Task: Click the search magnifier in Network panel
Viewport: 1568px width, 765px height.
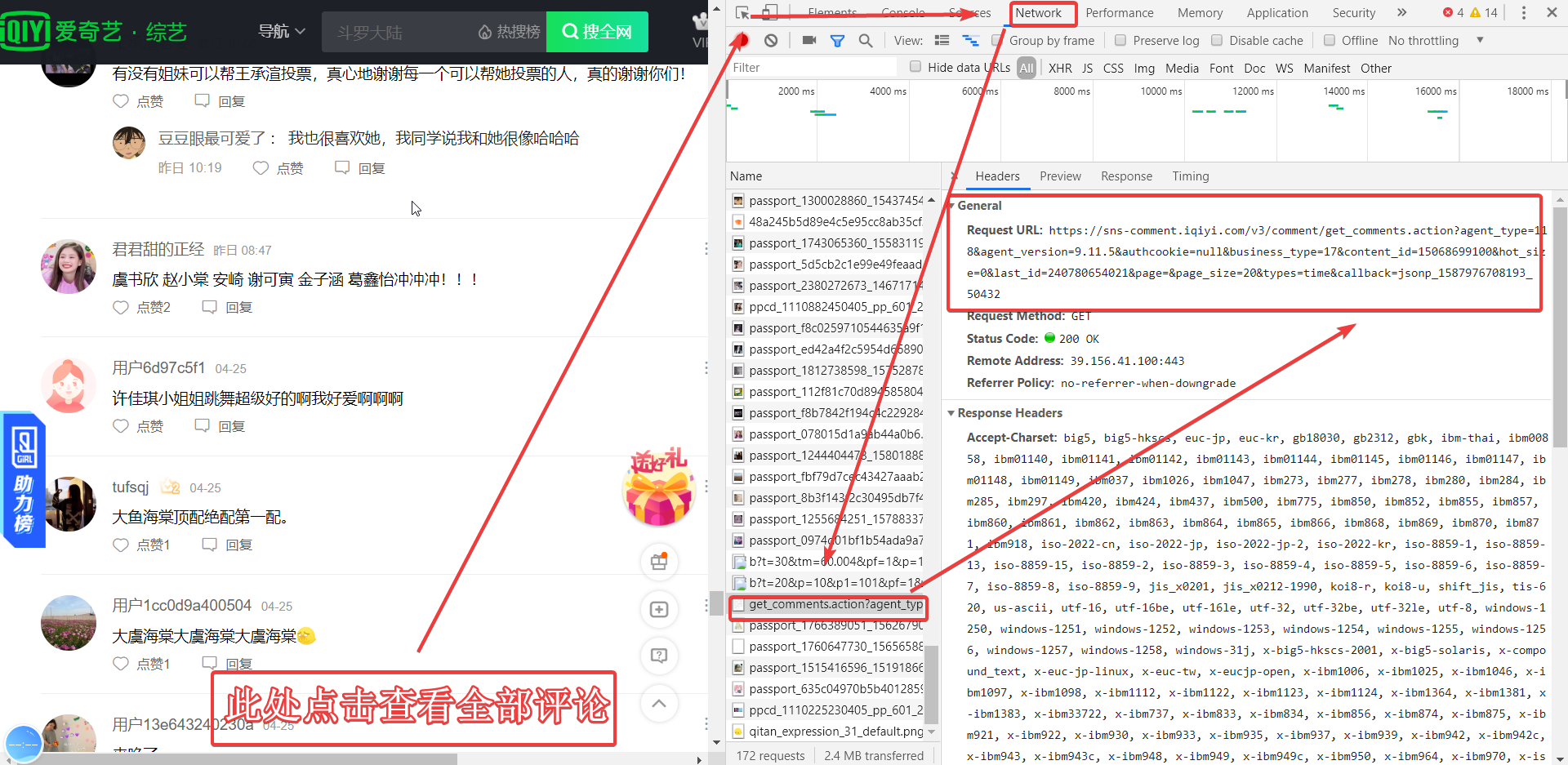Action: click(x=866, y=40)
